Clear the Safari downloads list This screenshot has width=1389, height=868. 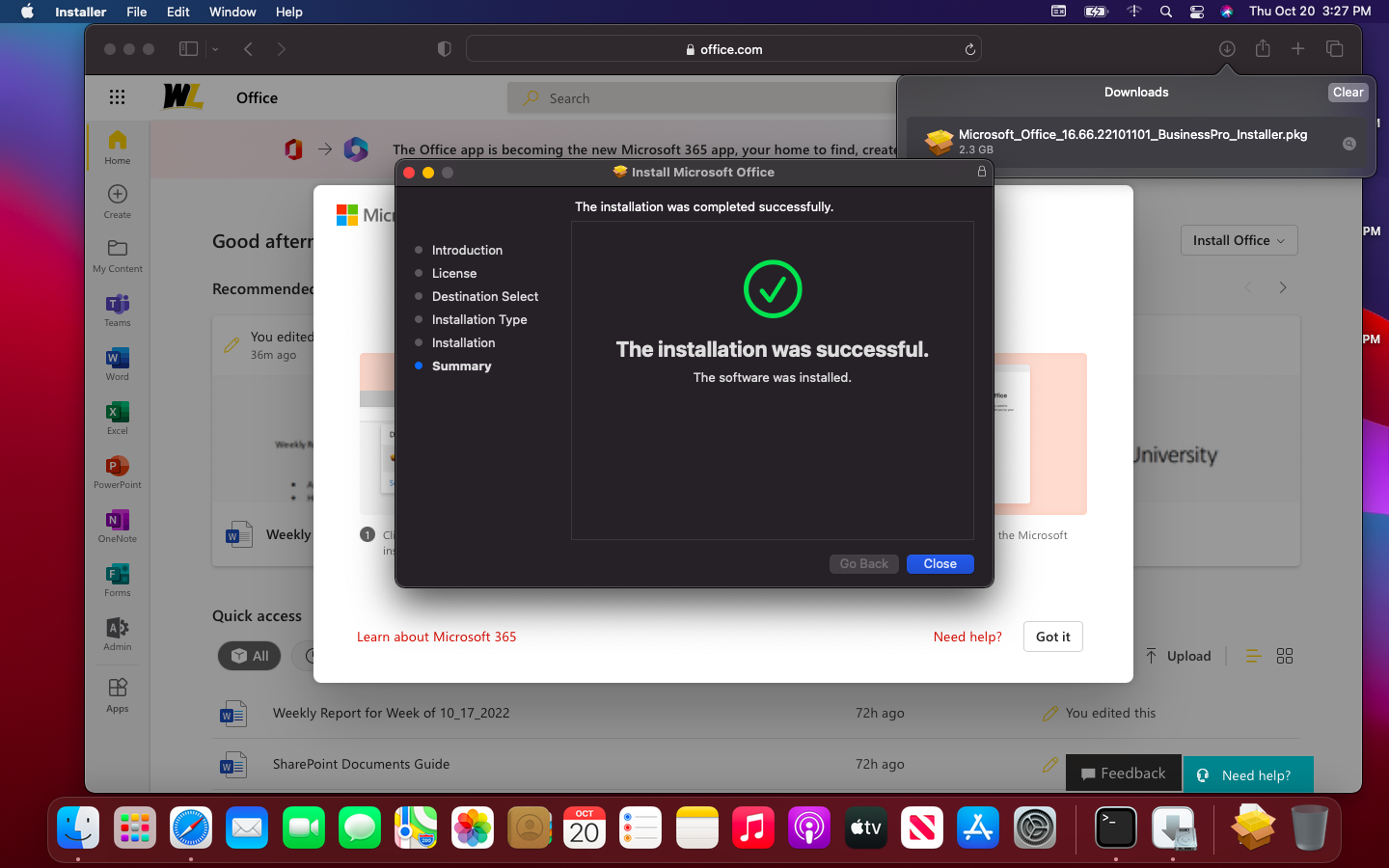coord(1348,93)
